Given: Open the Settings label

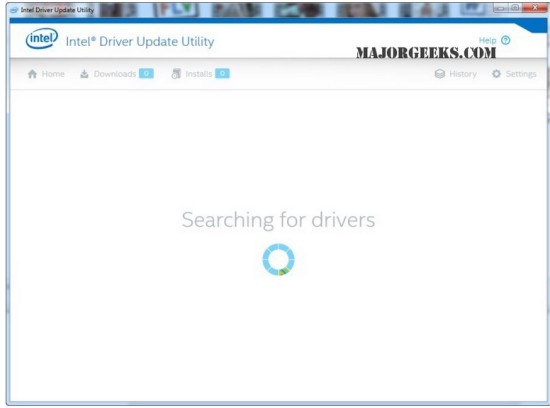Looking at the screenshot, I should [x=521, y=74].
